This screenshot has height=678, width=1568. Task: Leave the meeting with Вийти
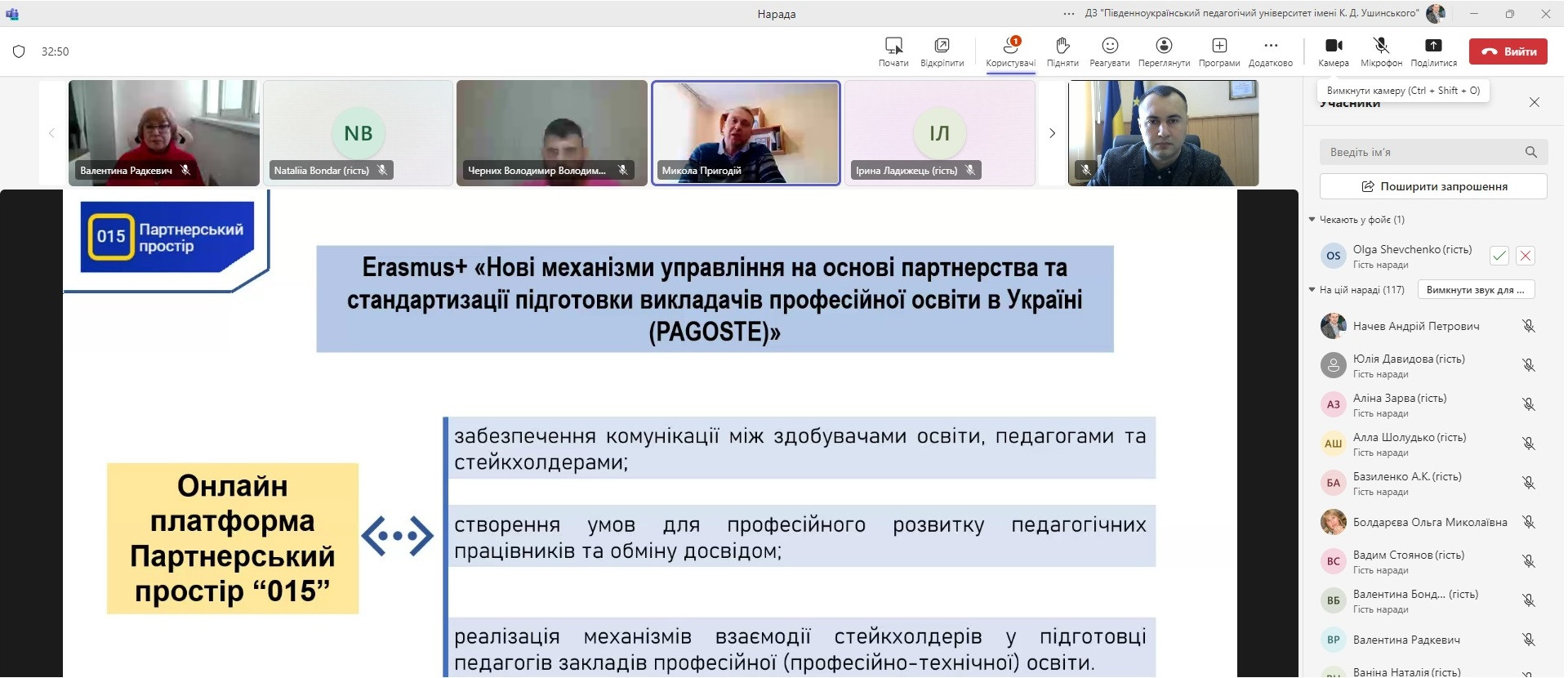pos(1508,51)
